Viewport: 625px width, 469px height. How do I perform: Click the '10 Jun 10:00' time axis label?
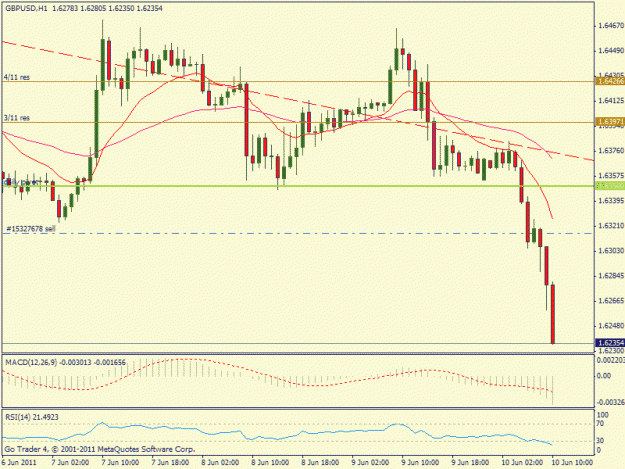click(572, 463)
